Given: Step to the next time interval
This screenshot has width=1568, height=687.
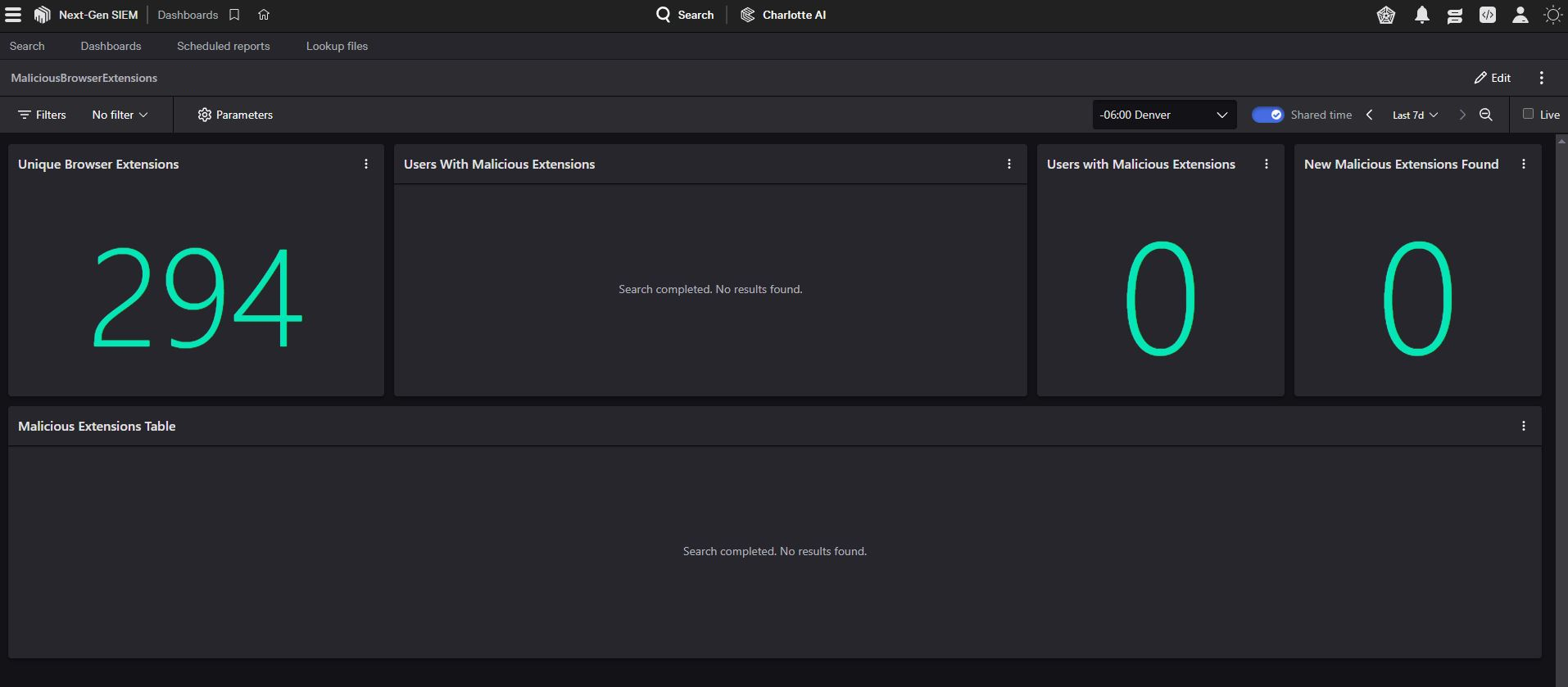Looking at the screenshot, I should pos(1462,115).
